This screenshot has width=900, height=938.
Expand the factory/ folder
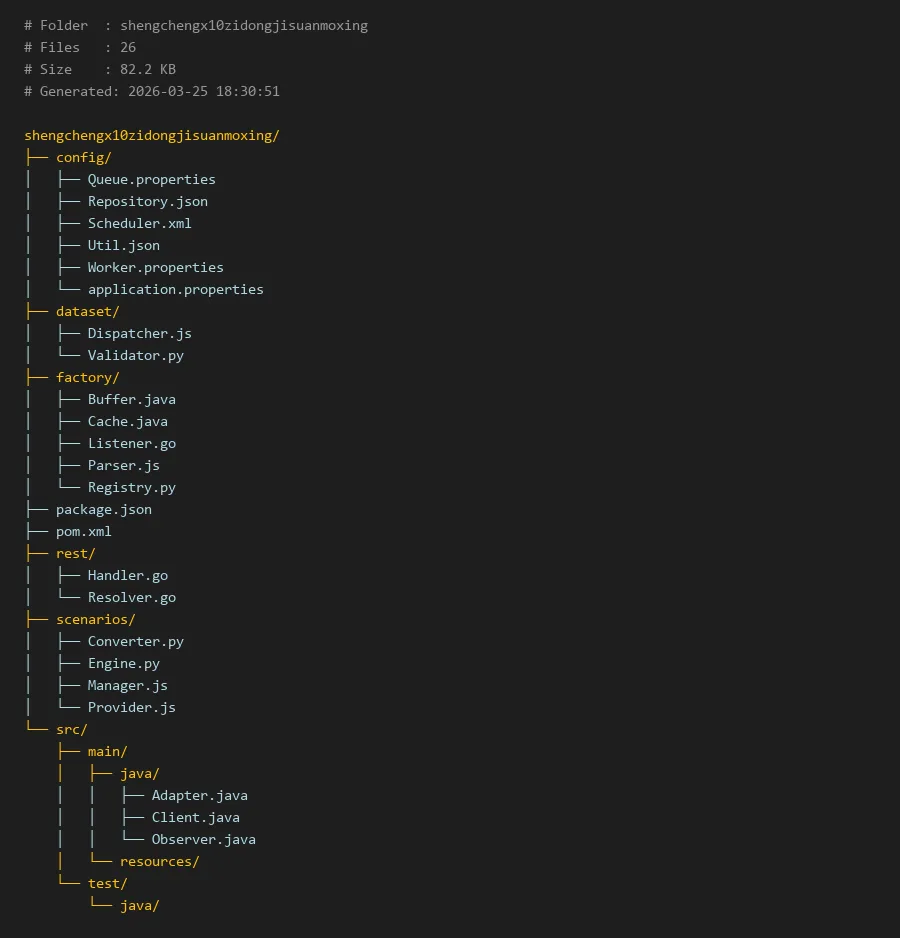pos(87,377)
